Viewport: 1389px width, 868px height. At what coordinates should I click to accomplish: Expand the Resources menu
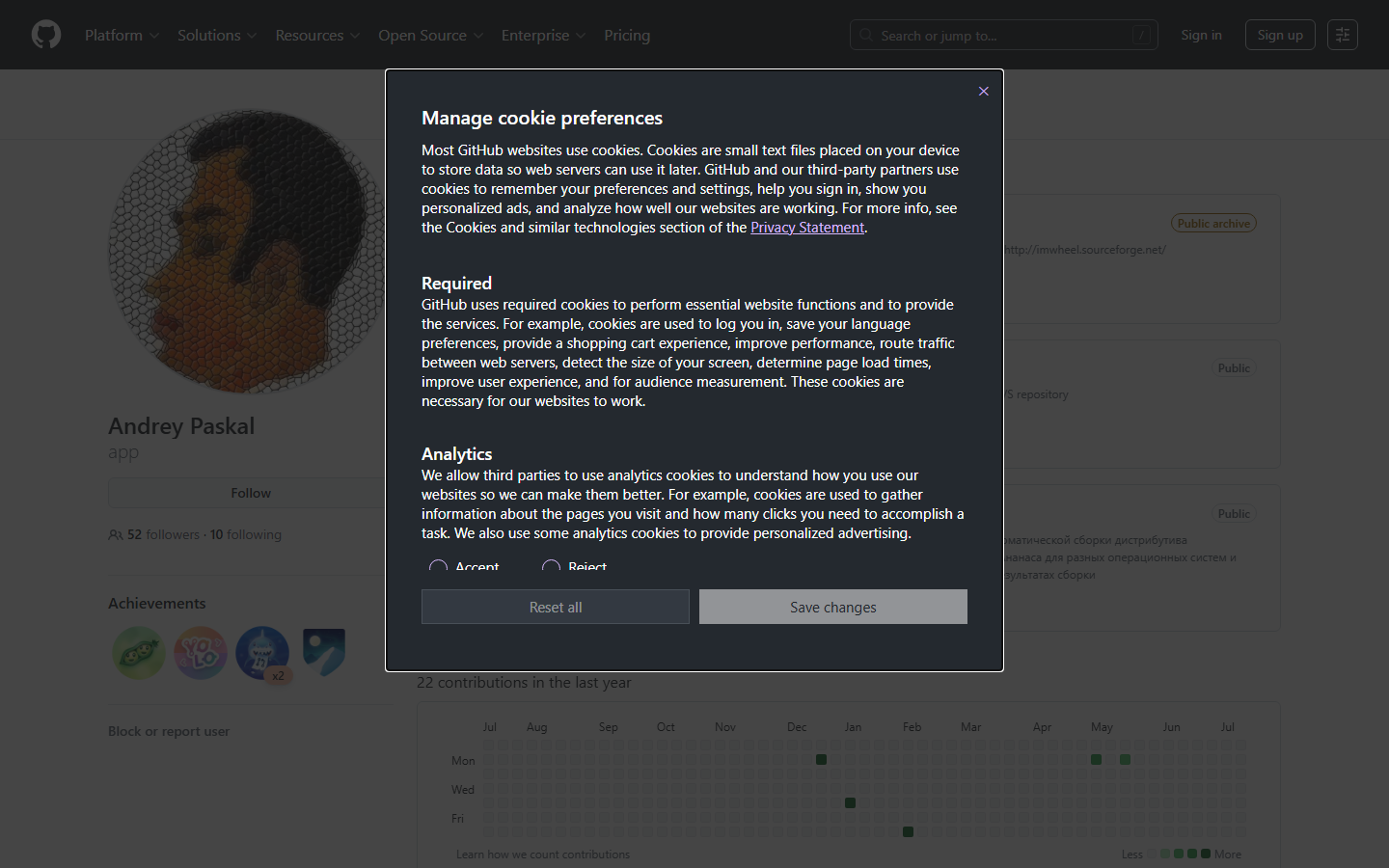point(317,35)
